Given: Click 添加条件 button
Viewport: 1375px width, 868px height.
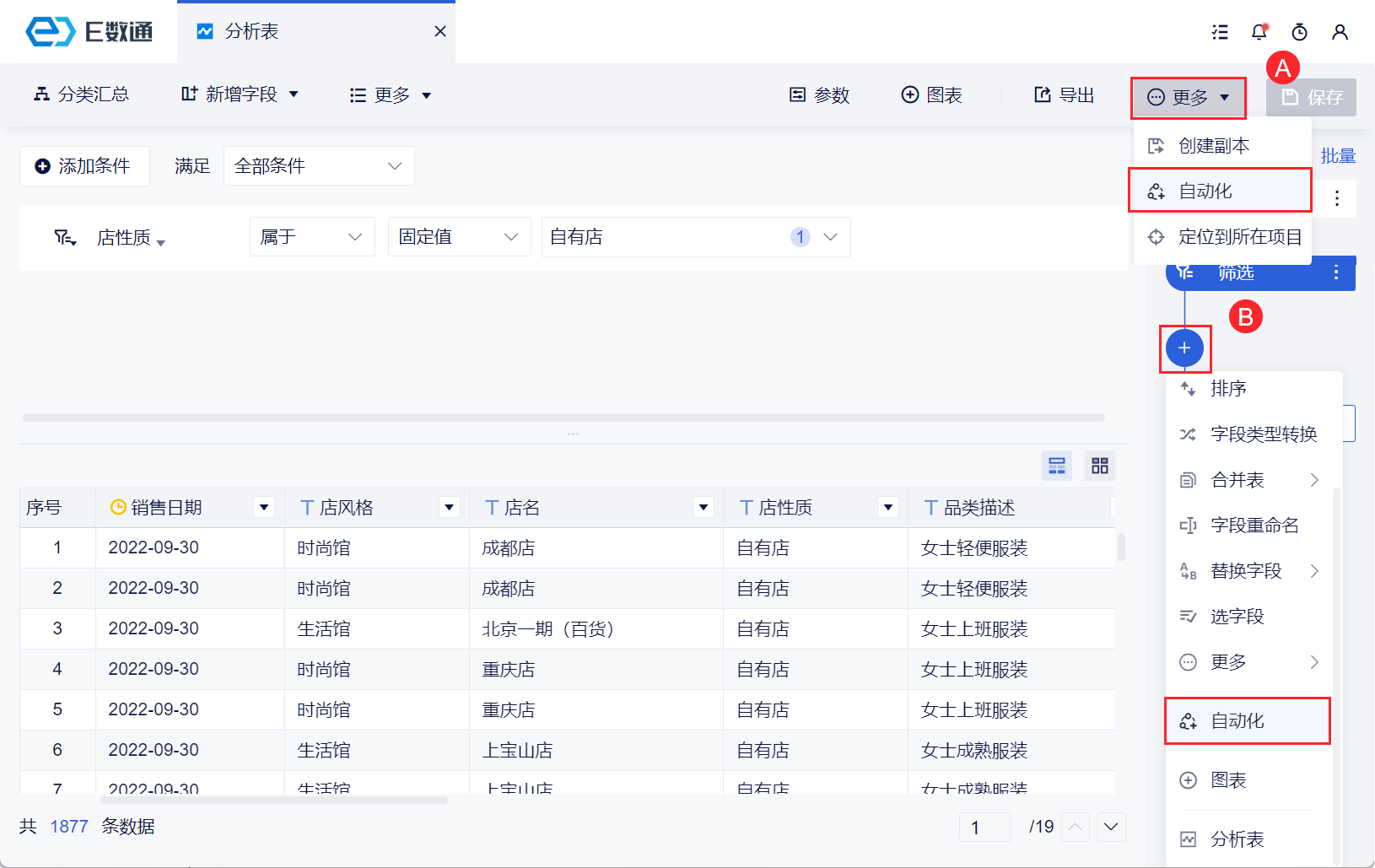Looking at the screenshot, I should [x=84, y=166].
